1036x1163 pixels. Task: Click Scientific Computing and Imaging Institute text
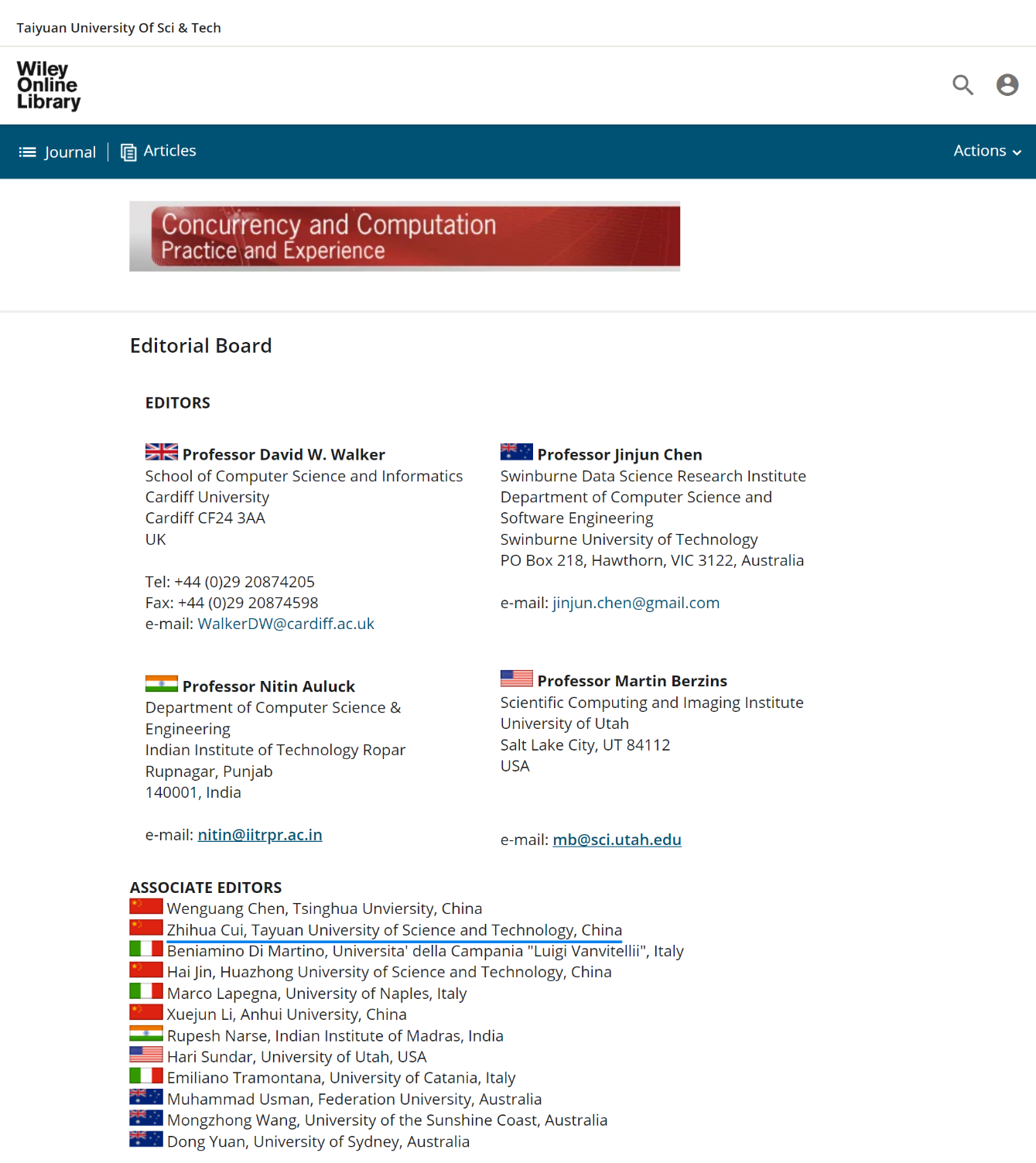(652, 703)
